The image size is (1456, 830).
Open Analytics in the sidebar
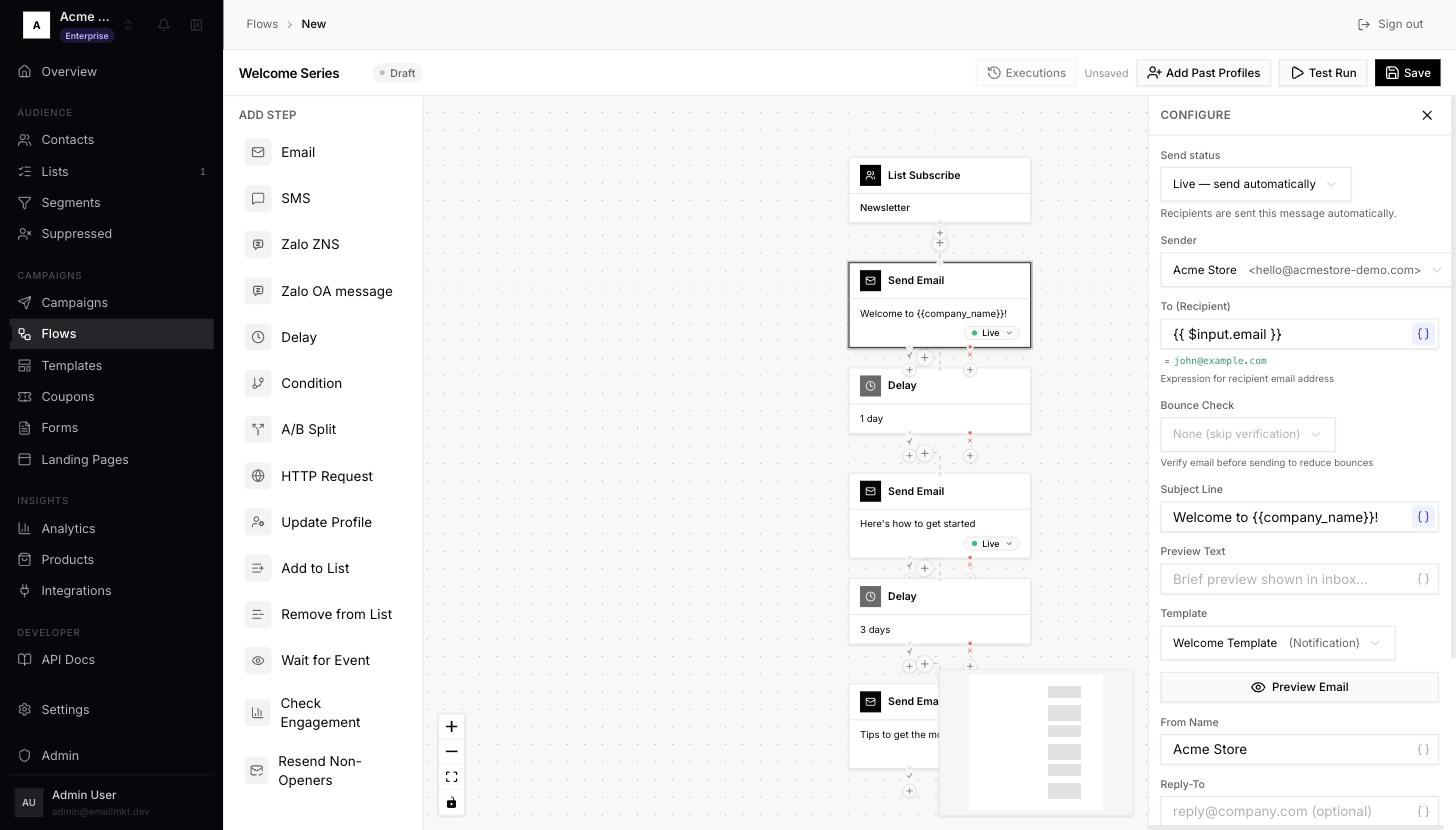tap(112, 529)
